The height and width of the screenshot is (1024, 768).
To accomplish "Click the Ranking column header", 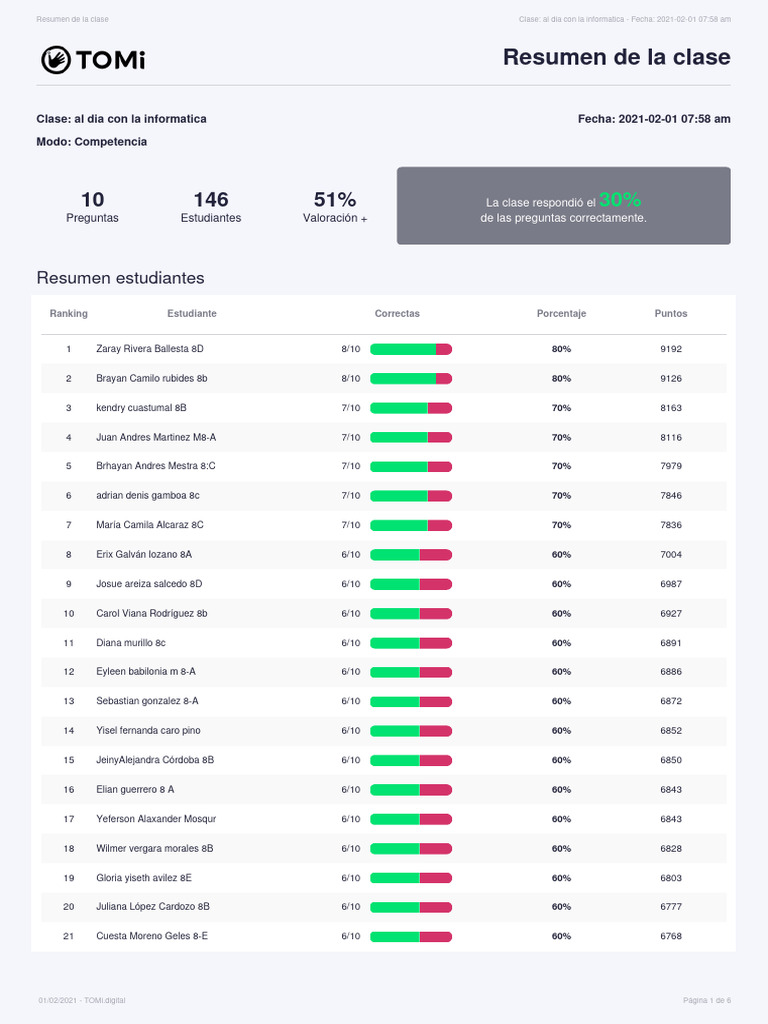I will [x=69, y=314].
